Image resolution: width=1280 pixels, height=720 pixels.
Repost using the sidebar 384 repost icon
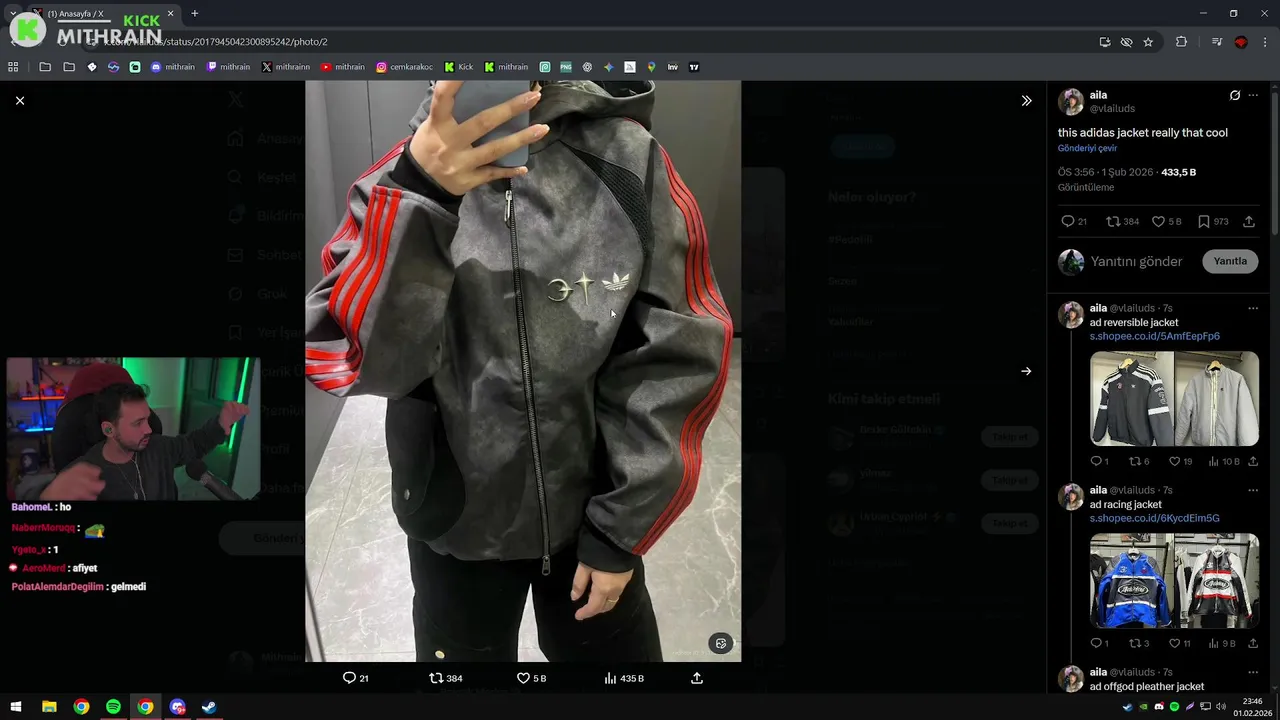tap(1113, 221)
